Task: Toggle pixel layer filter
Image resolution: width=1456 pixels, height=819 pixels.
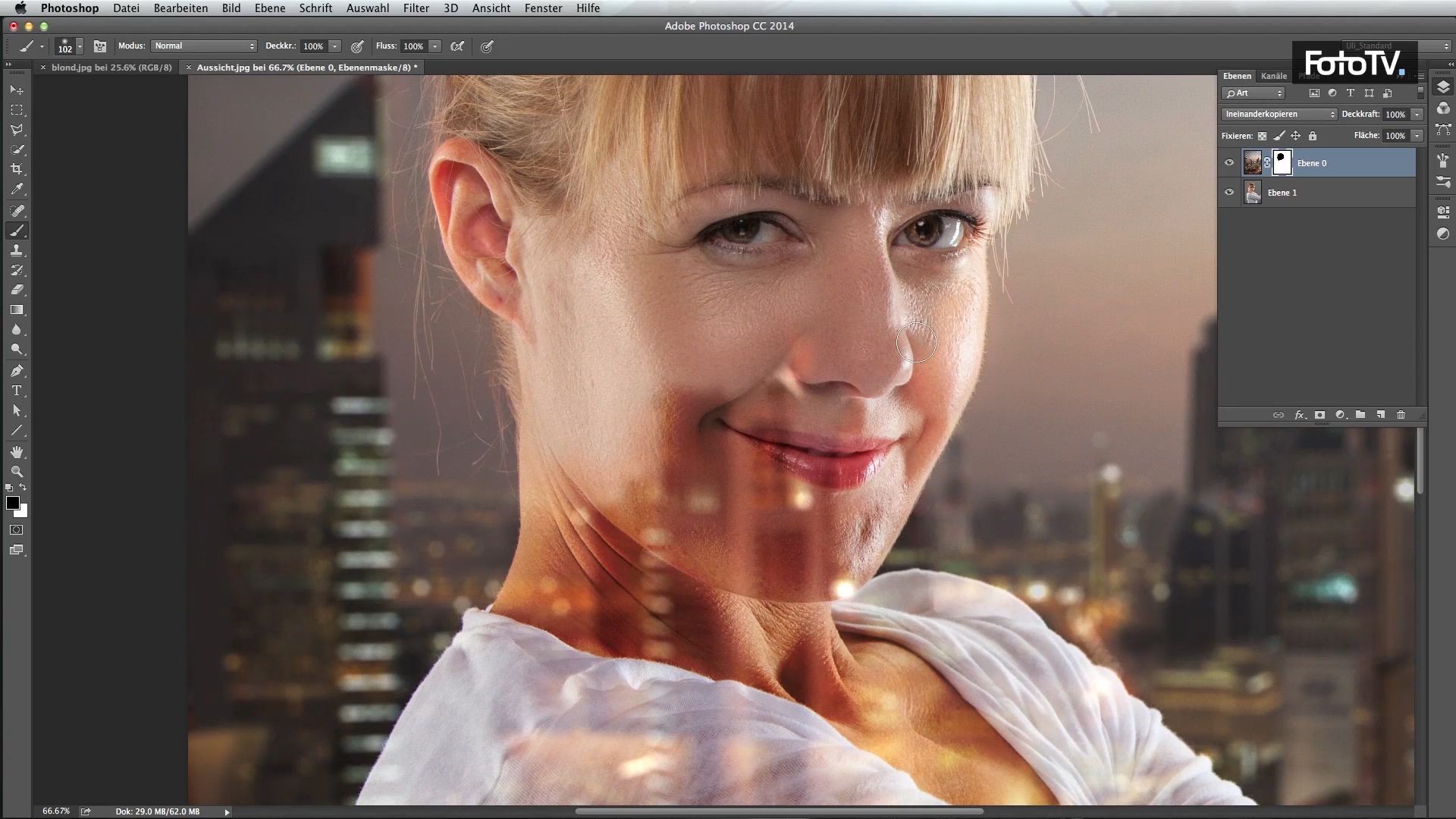Action: (x=1314, y=93)
